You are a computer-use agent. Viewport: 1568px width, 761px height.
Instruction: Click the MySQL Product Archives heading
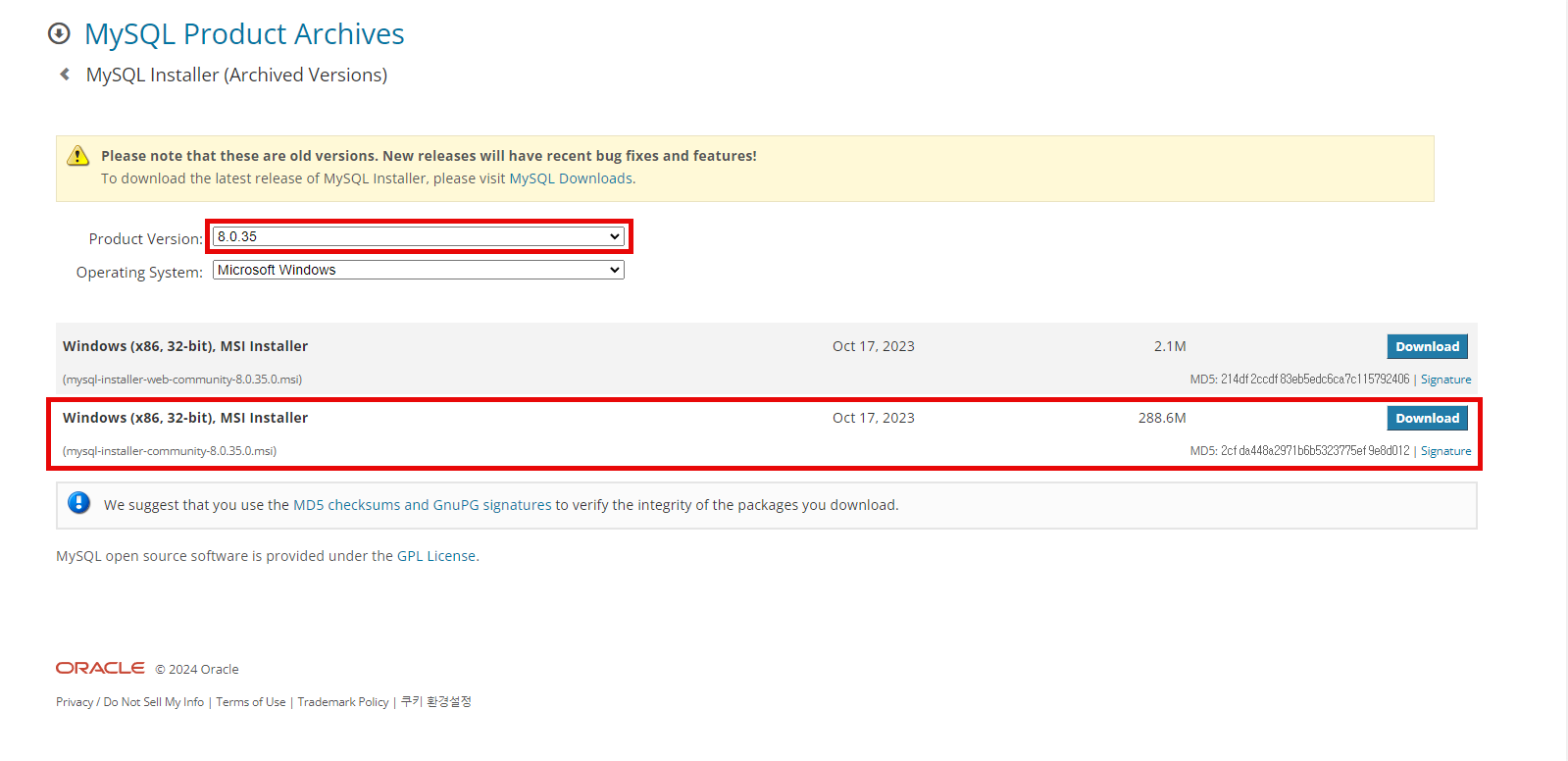(244, 34)
